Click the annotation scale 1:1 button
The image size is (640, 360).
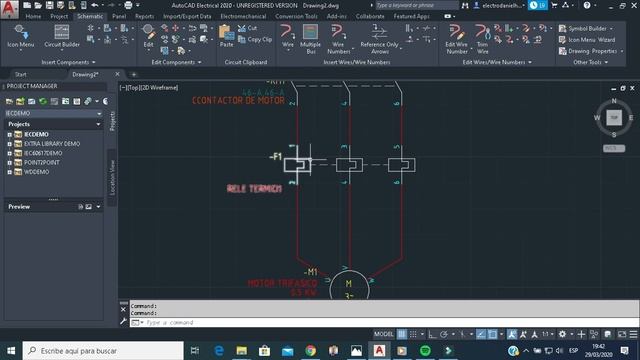(x=547, y=334)
